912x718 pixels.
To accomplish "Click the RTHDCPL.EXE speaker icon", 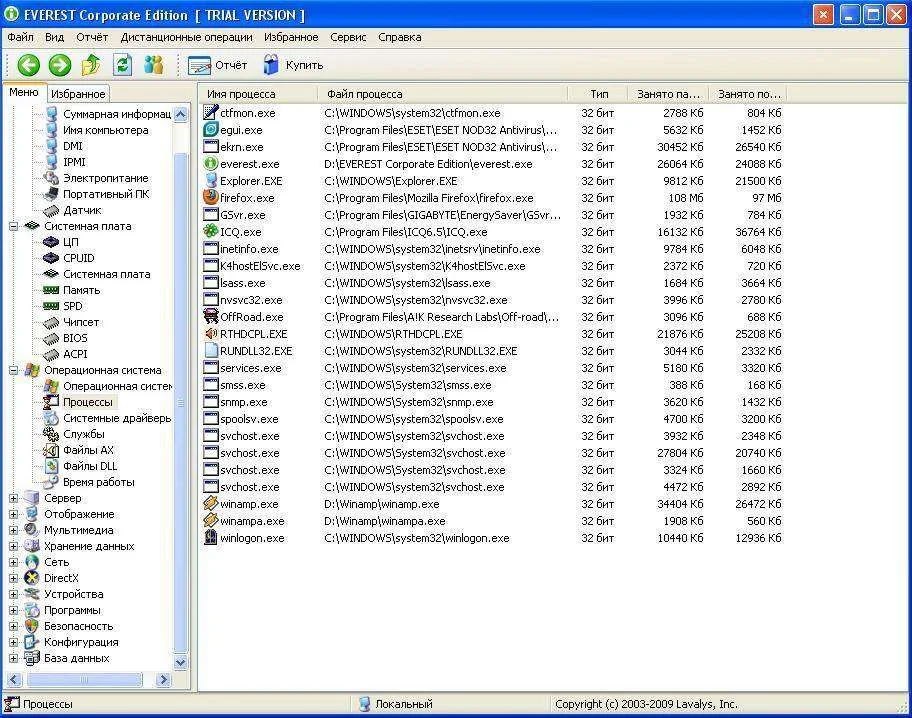I will pyautogui.click(x=211, y=333).
